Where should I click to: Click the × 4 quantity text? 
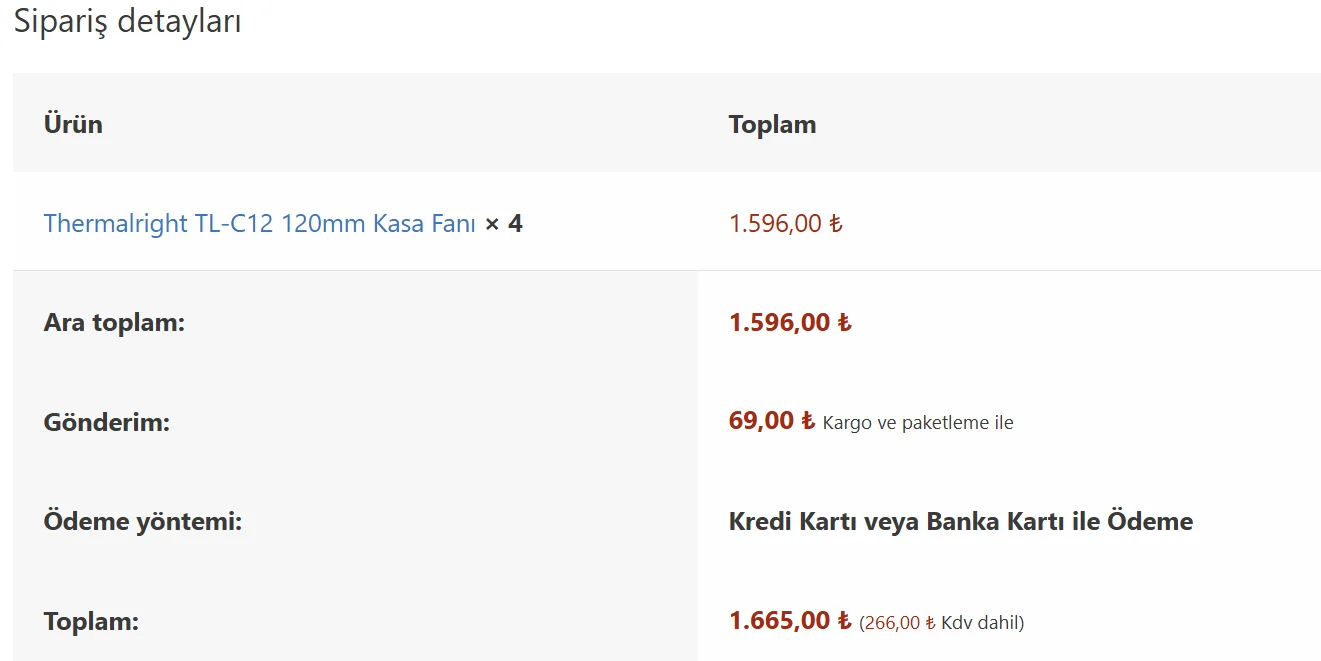tap(504, 223)
